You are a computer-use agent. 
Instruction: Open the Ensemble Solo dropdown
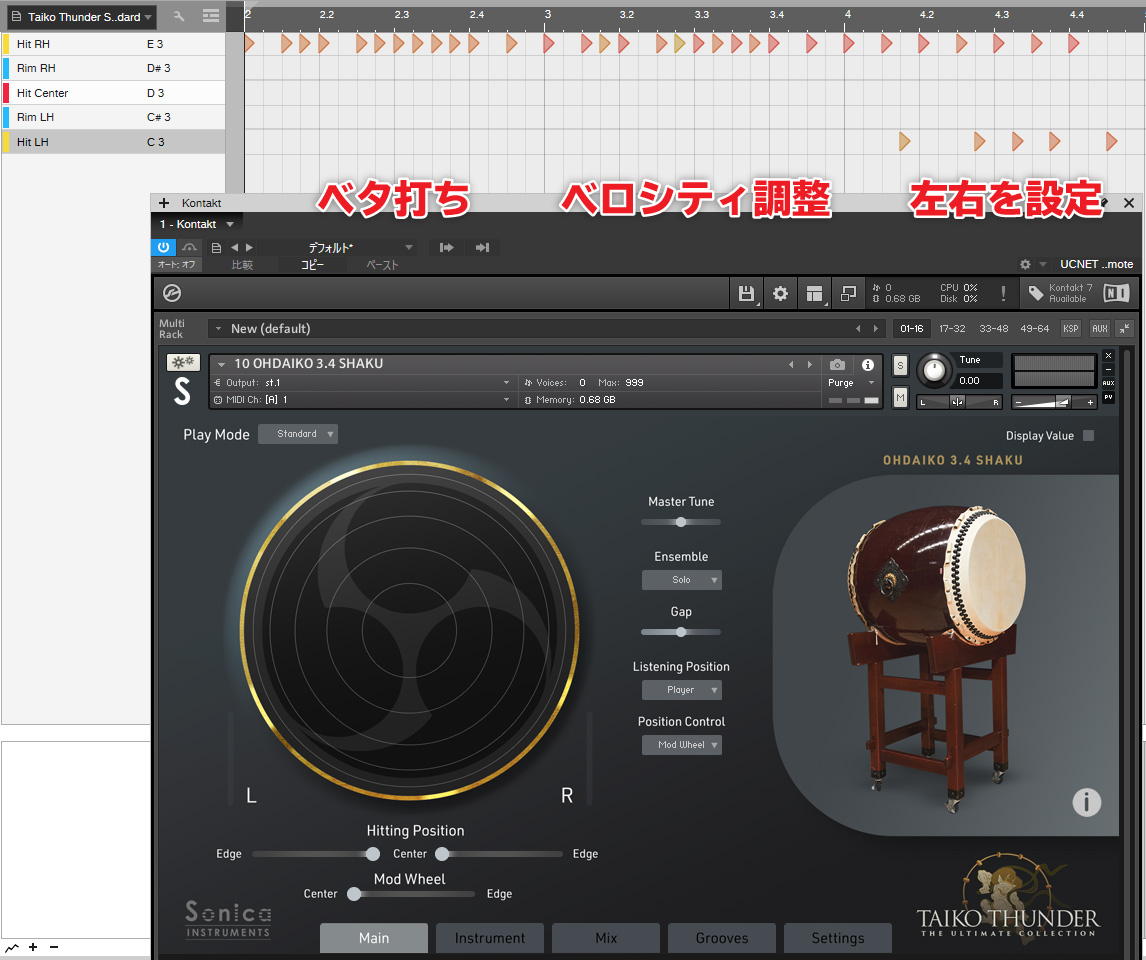click(681, 580)
